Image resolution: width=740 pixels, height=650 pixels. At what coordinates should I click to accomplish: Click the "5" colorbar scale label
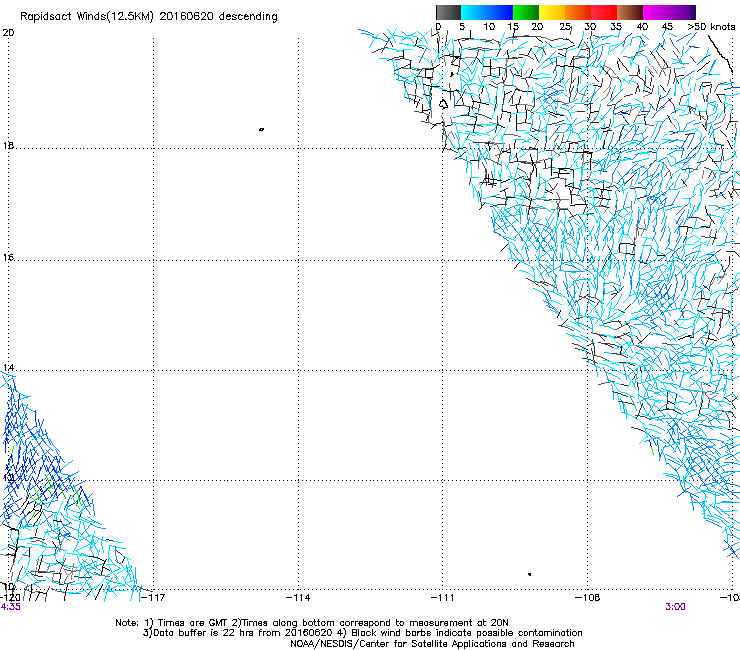(x=462, y=27)
